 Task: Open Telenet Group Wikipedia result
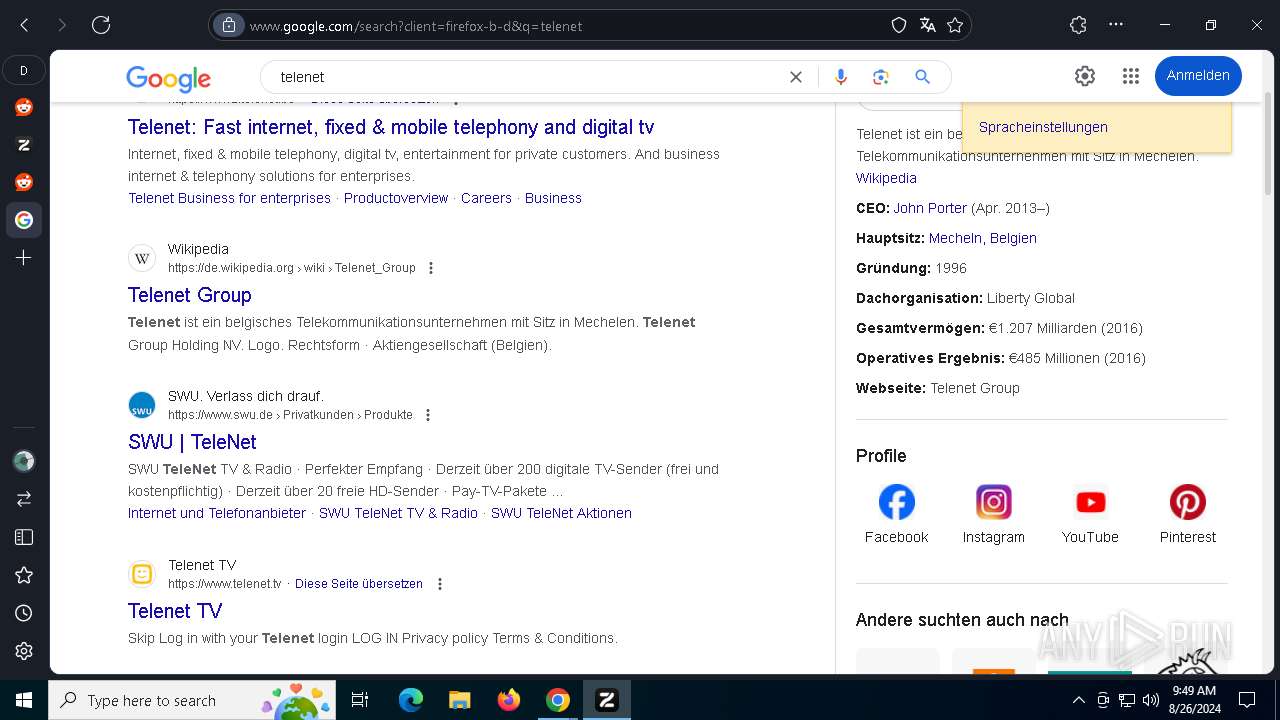[x=190, y=295]
